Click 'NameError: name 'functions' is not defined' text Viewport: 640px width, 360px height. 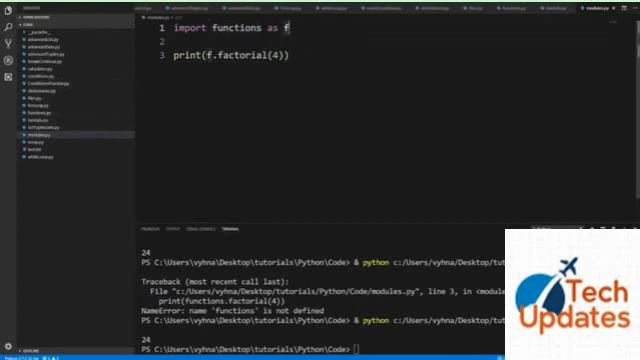point(233,311)
